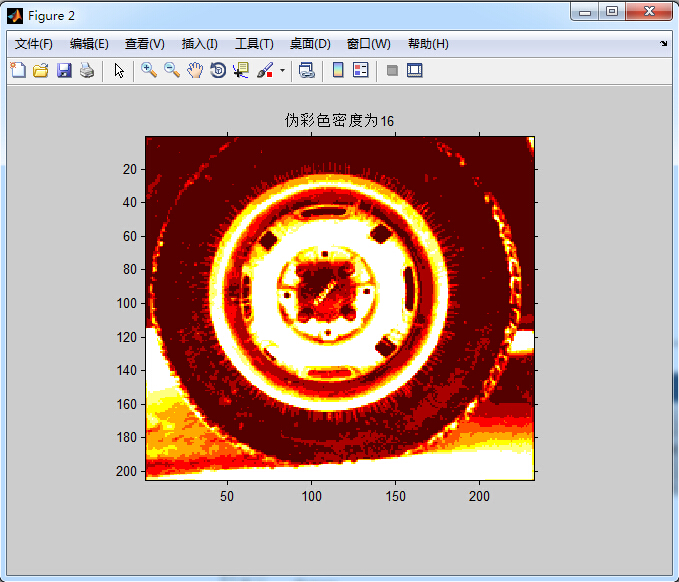Open a file with the folder icon
The height and width of the screenshot is (582, 679).
[41, 70]
